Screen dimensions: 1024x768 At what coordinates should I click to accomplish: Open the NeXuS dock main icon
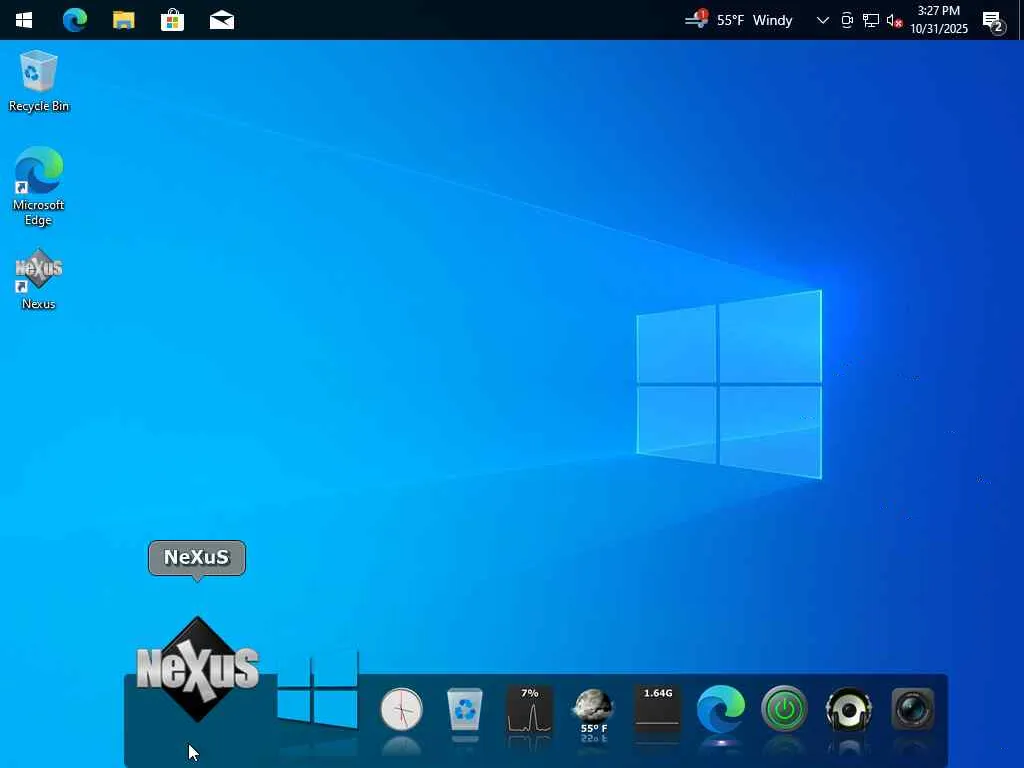point(197,669)
